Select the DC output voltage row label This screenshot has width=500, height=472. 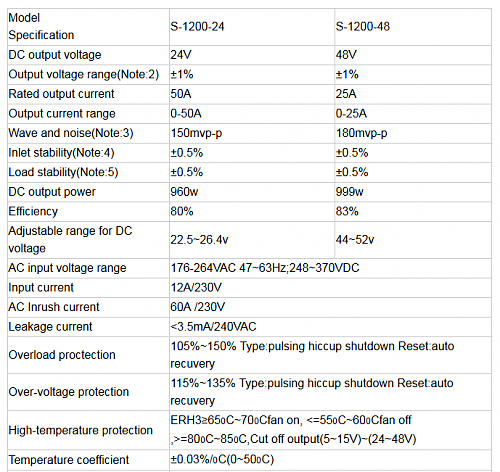point(55,55)
